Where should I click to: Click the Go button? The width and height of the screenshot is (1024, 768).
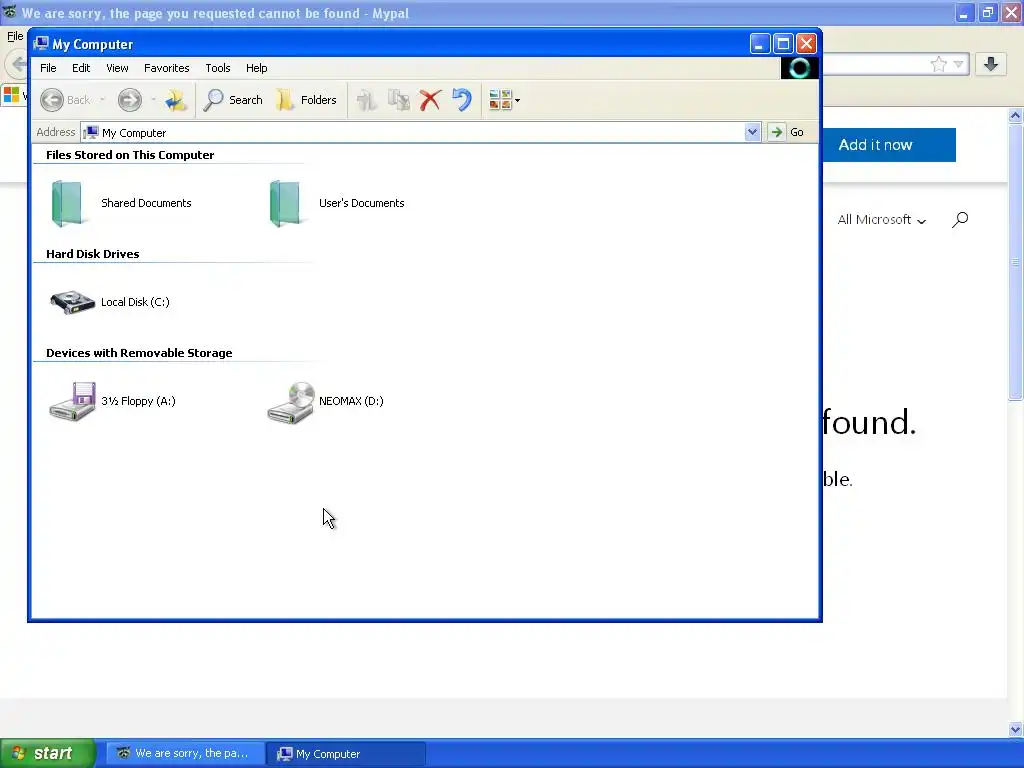click(786, 132)
